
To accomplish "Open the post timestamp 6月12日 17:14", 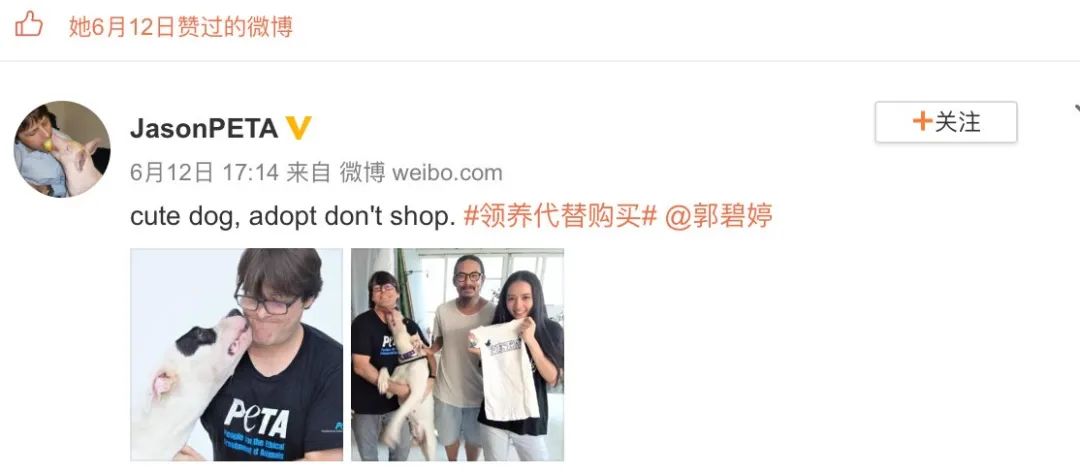I will point(204,172).
